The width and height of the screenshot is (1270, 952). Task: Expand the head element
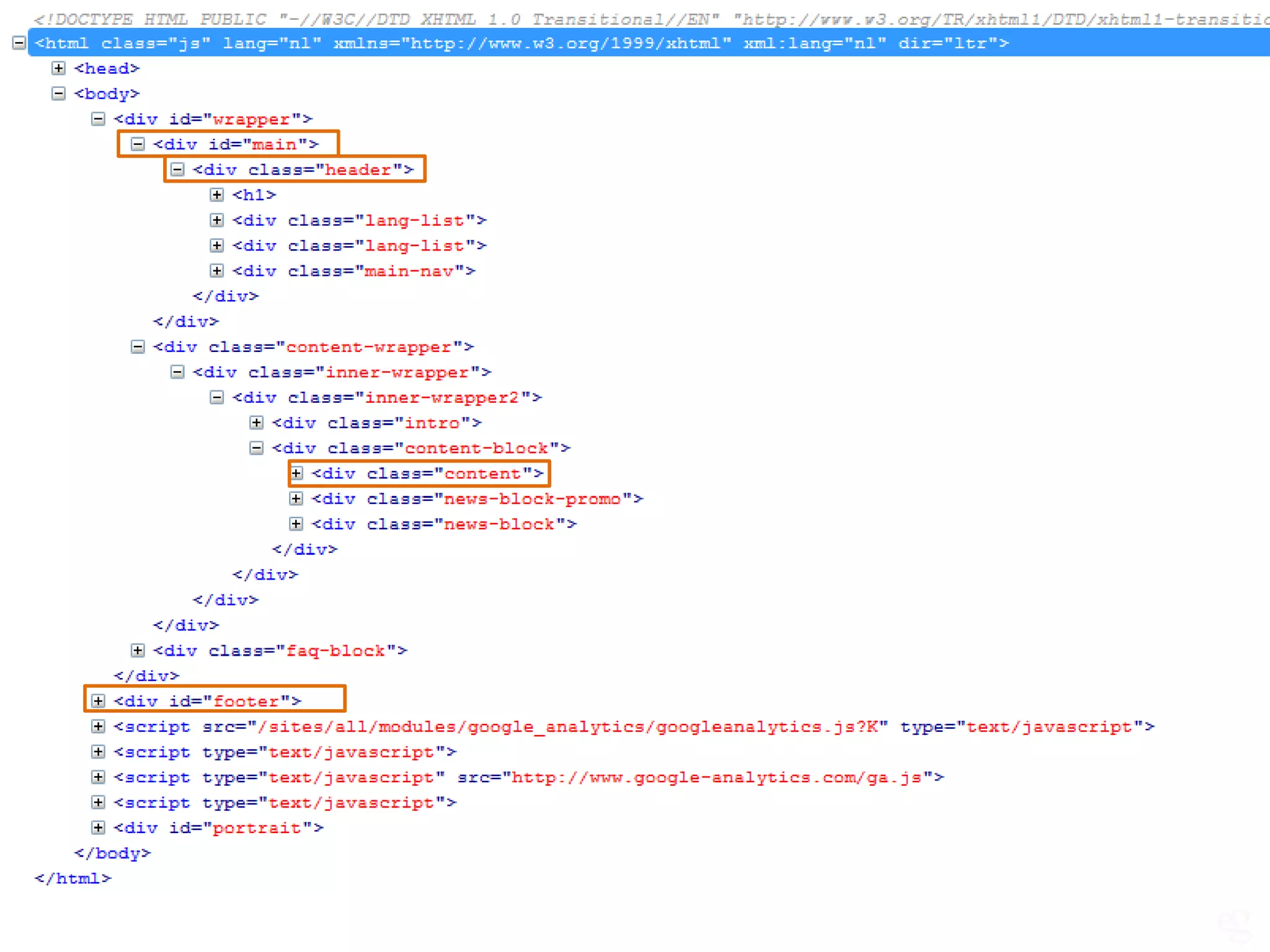pyautogui.click(x=59, y=68)
